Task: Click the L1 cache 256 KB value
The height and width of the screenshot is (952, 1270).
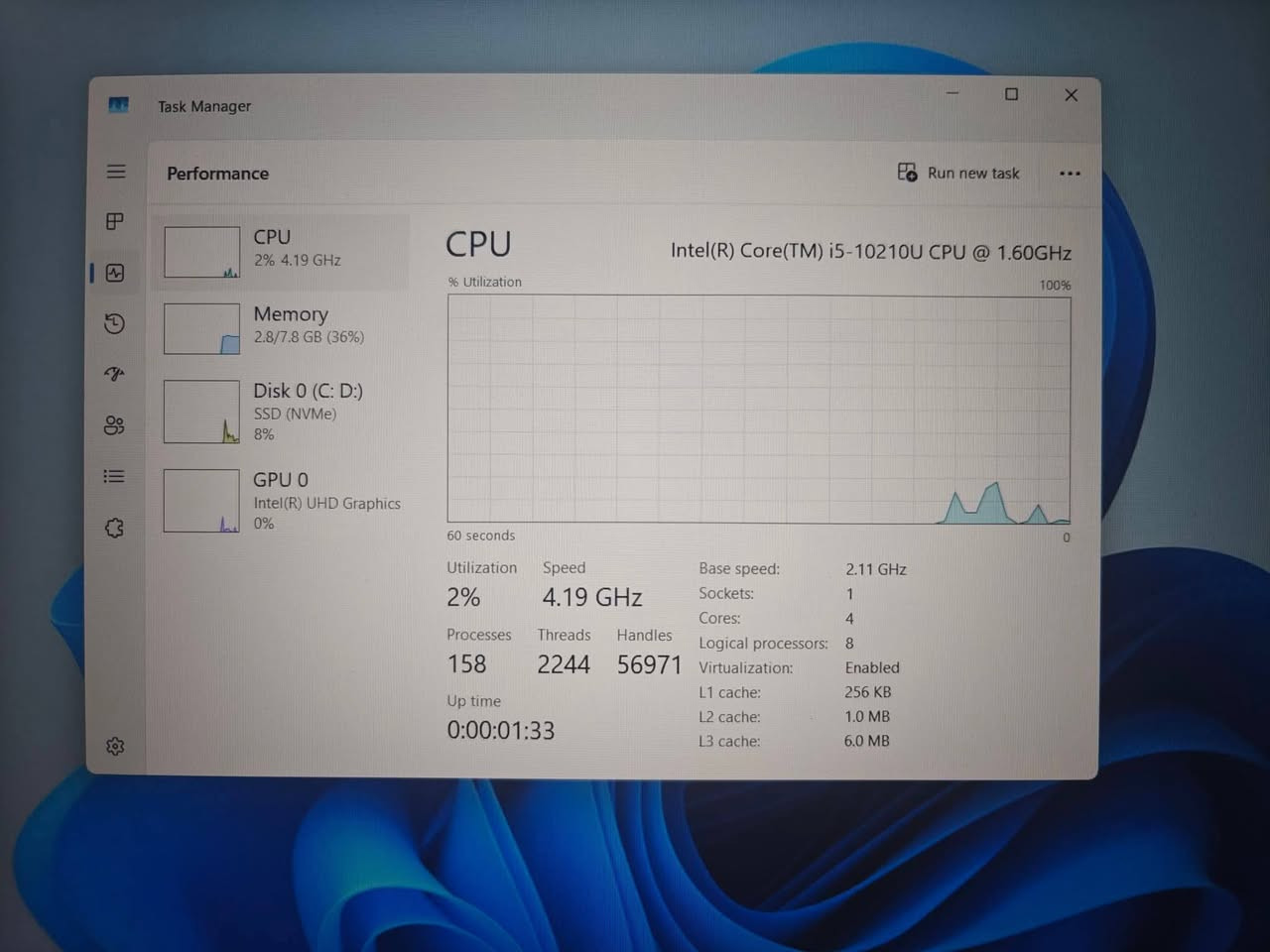Action: (868, 692)
